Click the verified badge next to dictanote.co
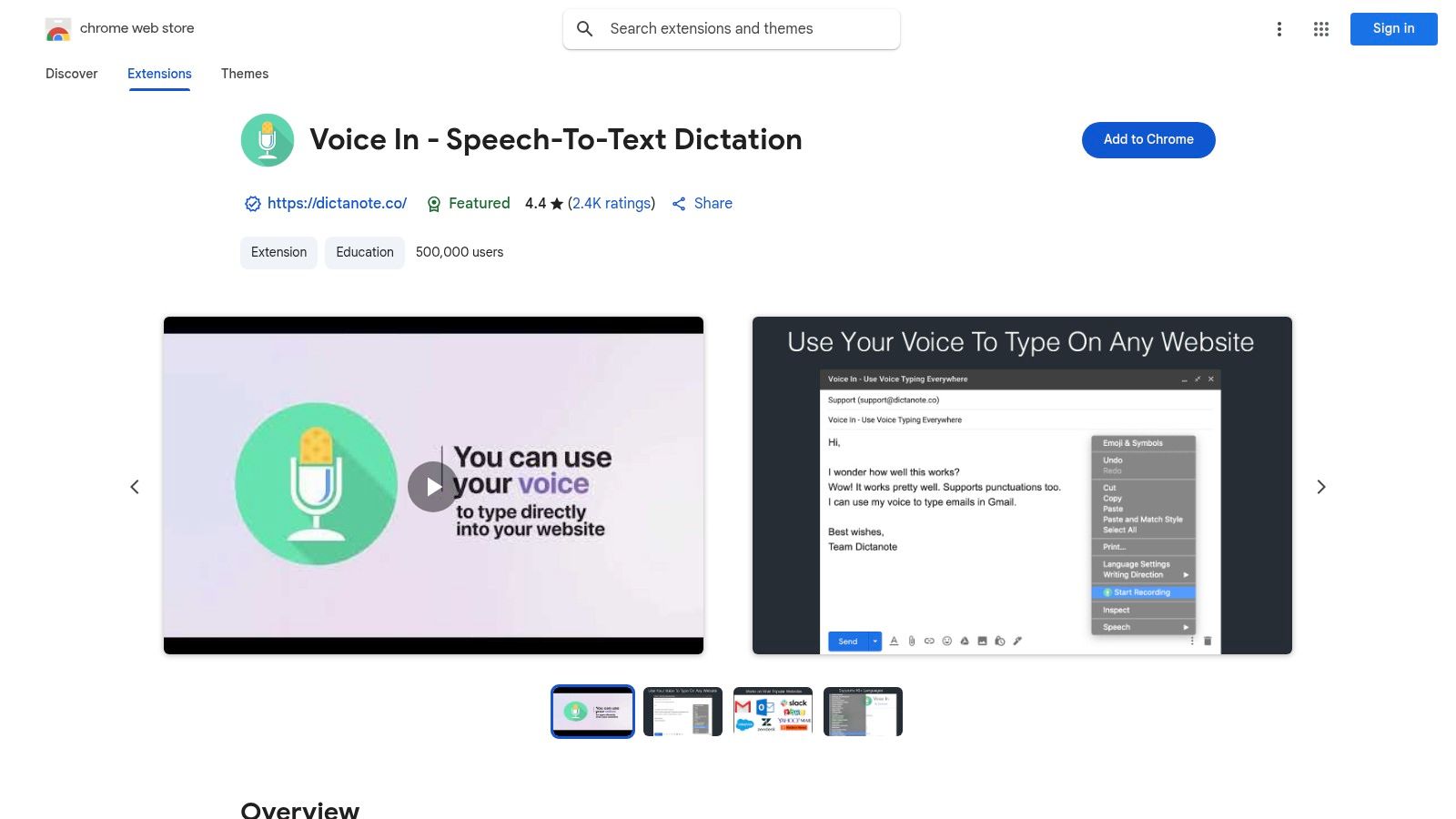The height and width of the screenshot is (819, 1456). point(253,204)
